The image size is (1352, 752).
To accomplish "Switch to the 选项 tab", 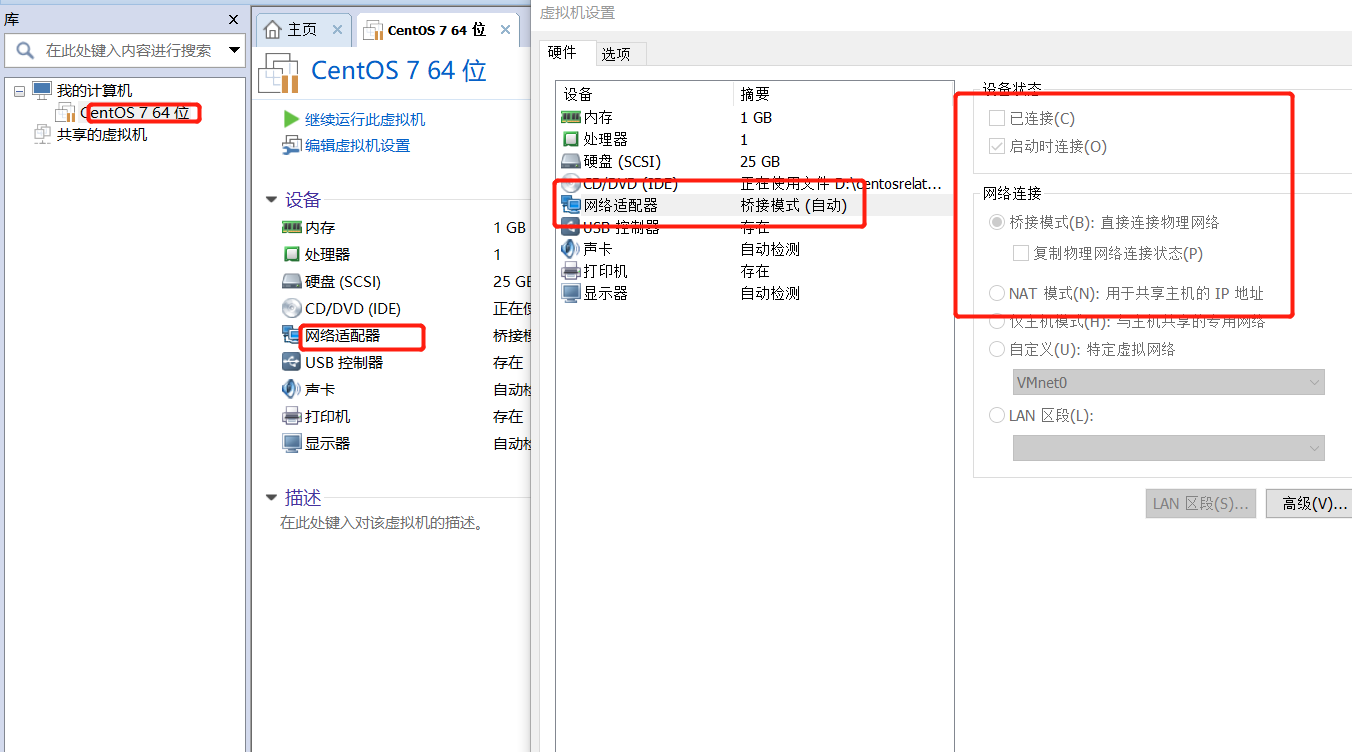I will click(x=619, y=53).
